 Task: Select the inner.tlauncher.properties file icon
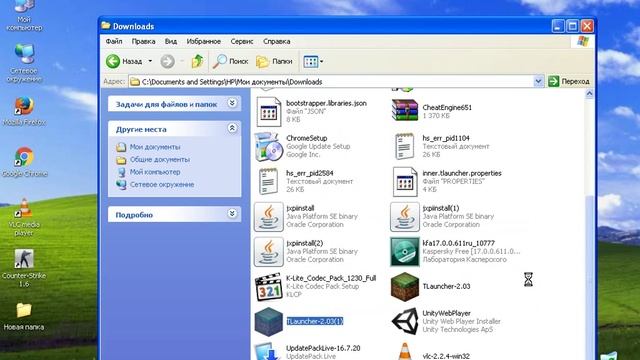pos(405,182)
